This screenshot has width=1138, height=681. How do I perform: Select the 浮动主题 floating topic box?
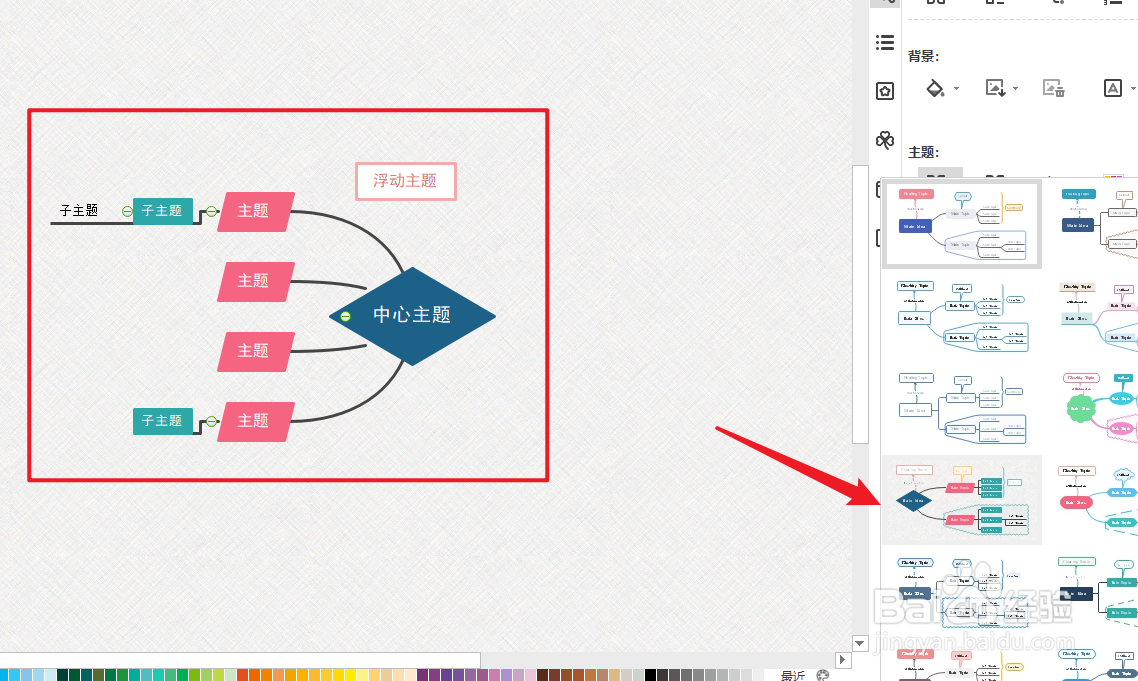(x=406, y=181)
